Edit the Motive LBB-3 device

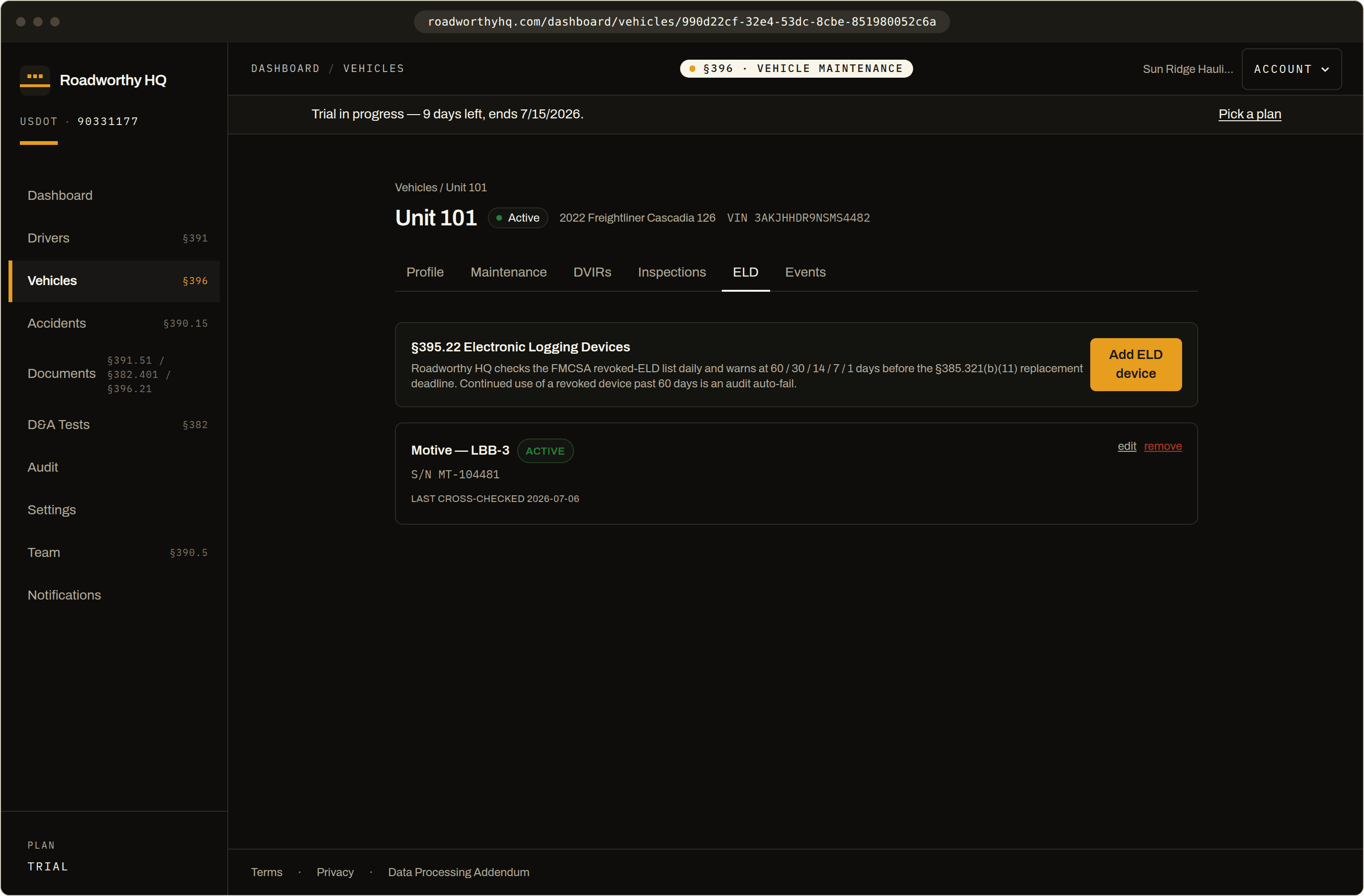tap(1126, 446)
